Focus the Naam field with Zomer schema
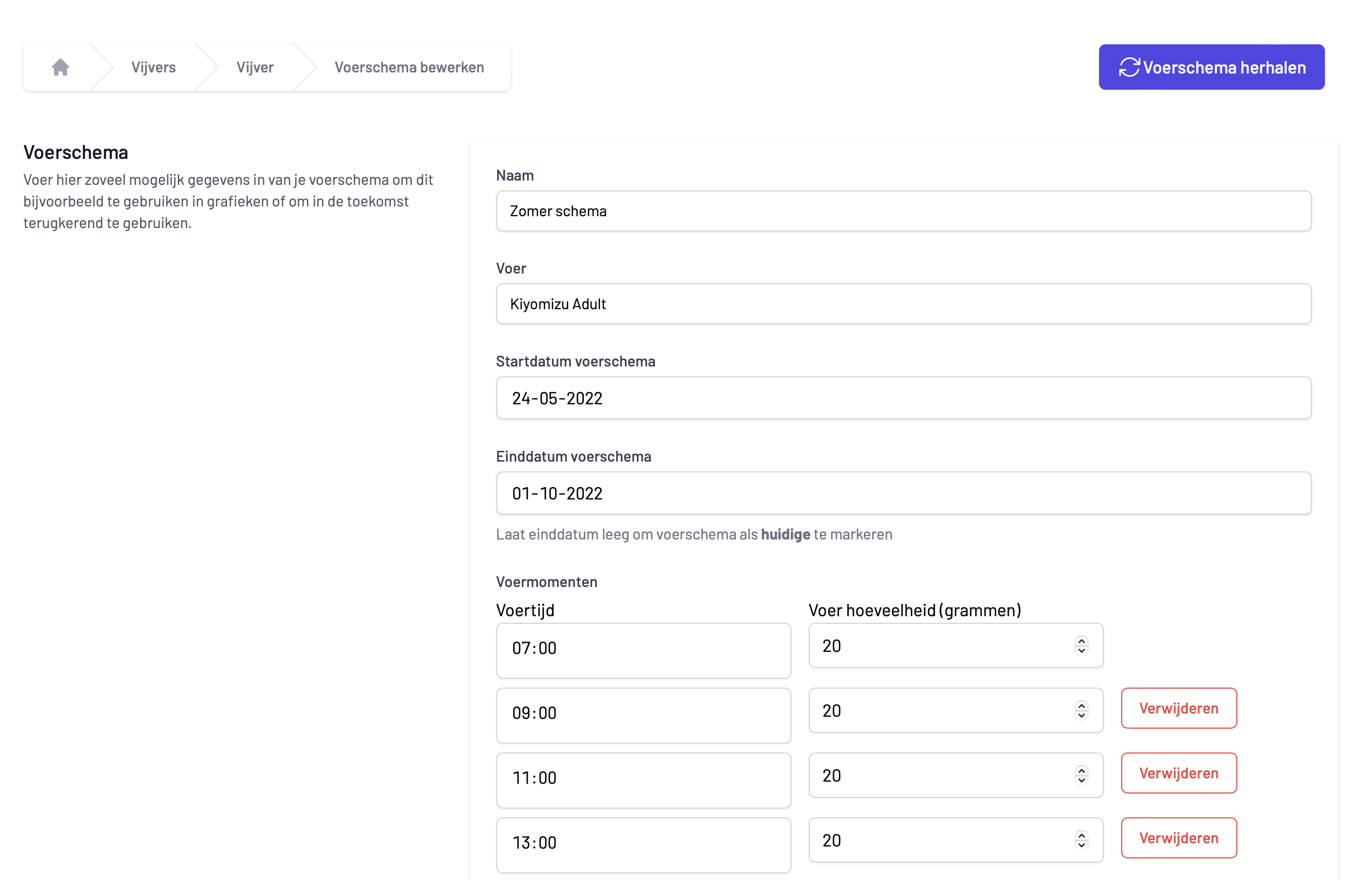Viewport: 1372px width, 880px height. pos(903,211)
